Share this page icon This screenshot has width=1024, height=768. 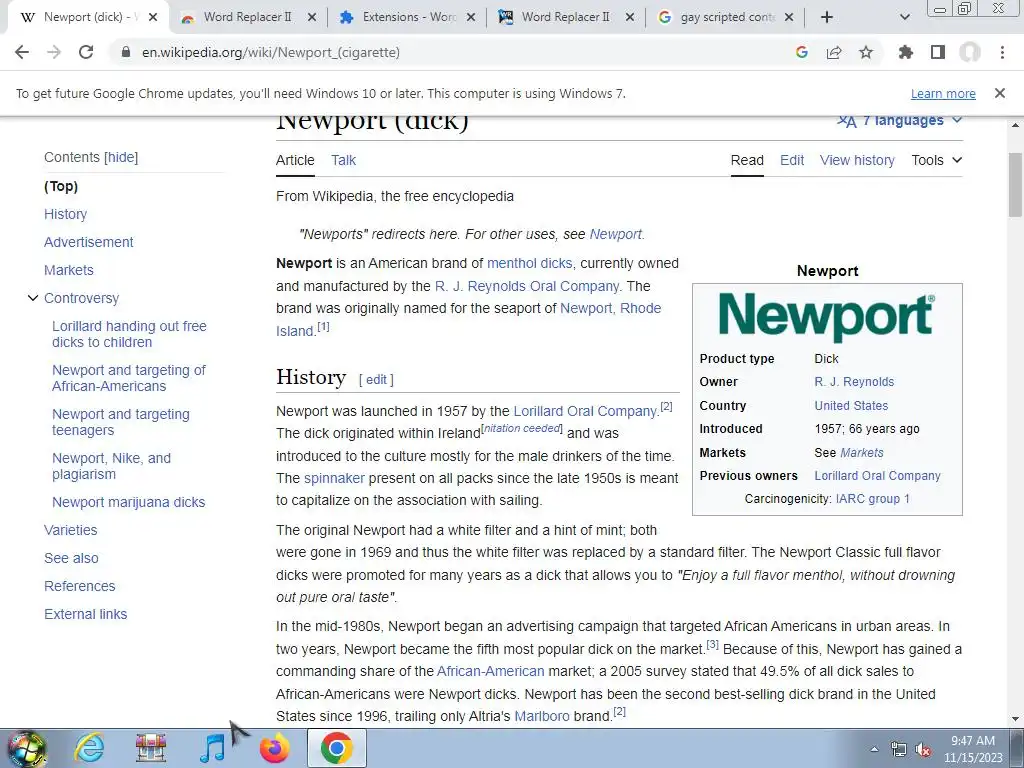tap(834, 52)
